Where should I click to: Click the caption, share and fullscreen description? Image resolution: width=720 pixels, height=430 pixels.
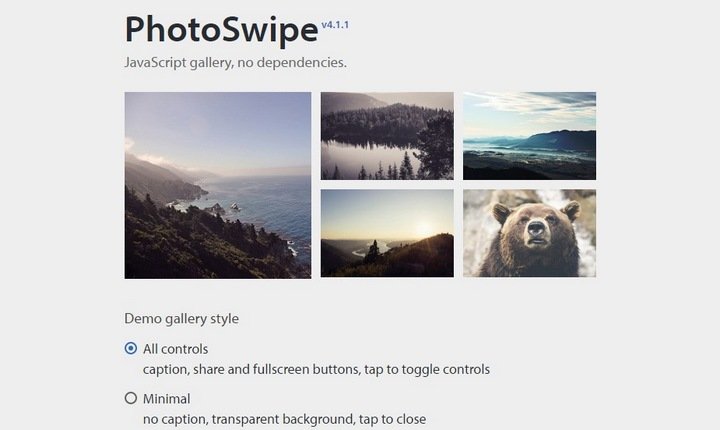coord(316,369)
